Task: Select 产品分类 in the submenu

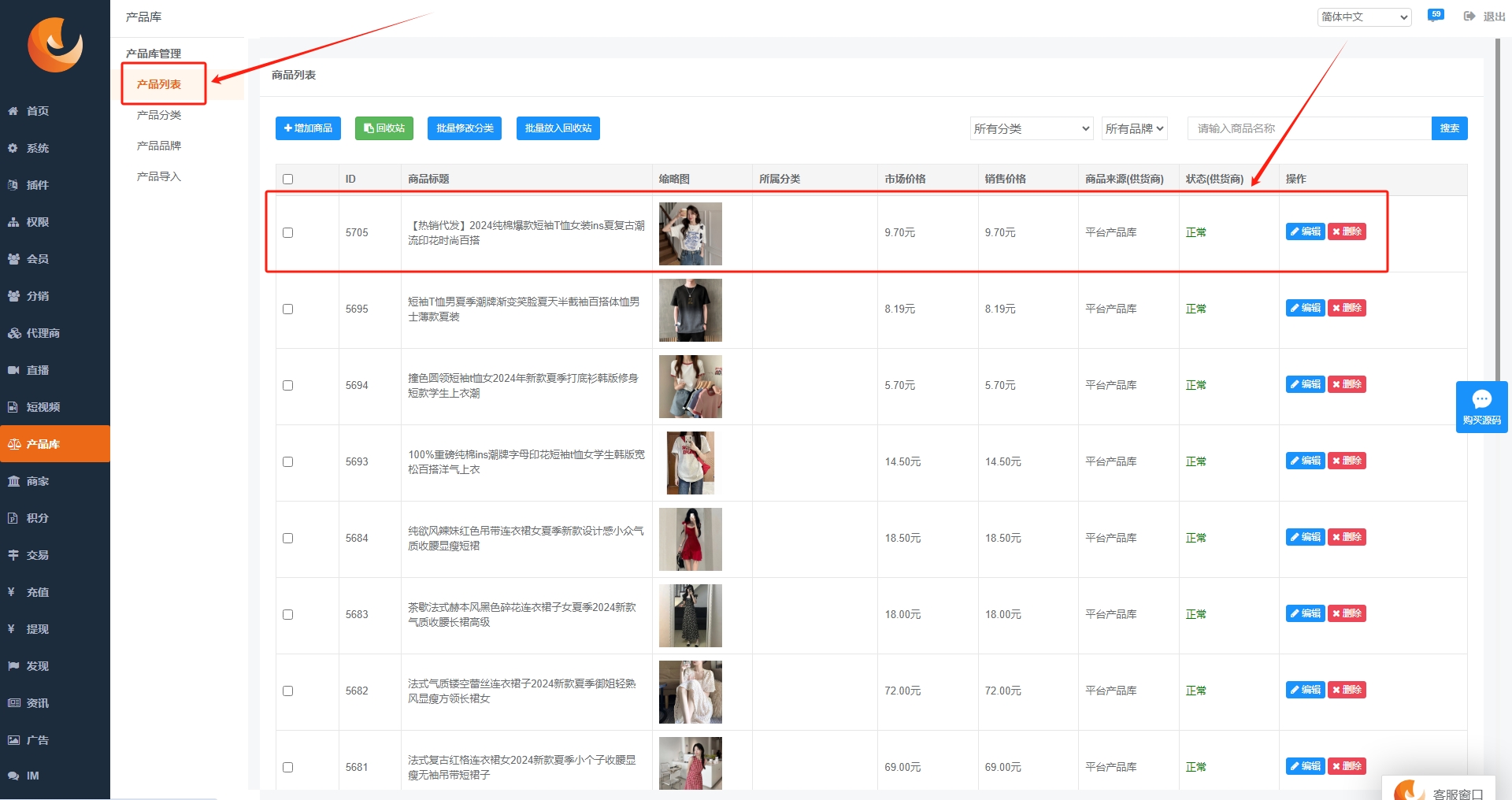Action: [x=159, y=115]
